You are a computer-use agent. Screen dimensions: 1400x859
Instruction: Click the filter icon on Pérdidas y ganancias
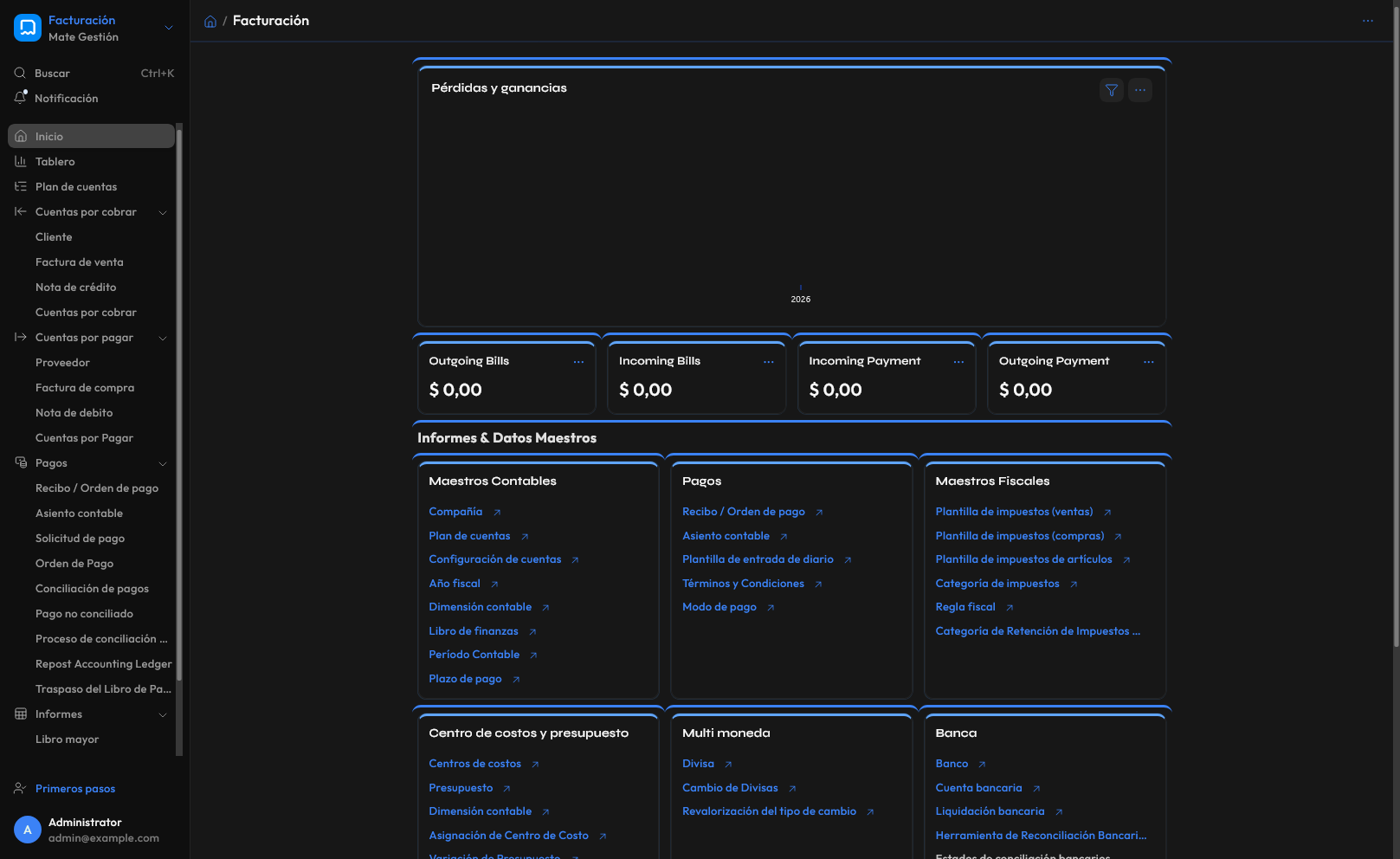(1112, 90)
